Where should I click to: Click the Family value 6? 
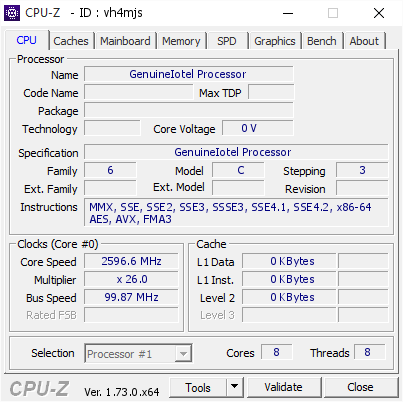coord(110,170)
